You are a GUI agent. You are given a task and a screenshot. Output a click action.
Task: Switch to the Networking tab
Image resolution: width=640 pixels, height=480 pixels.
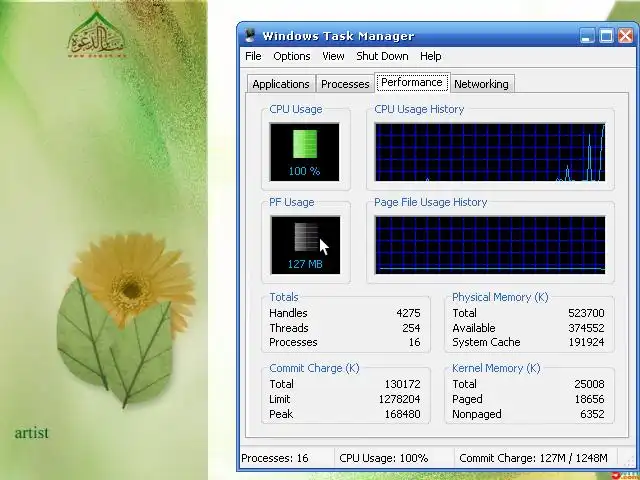[481, 84]
